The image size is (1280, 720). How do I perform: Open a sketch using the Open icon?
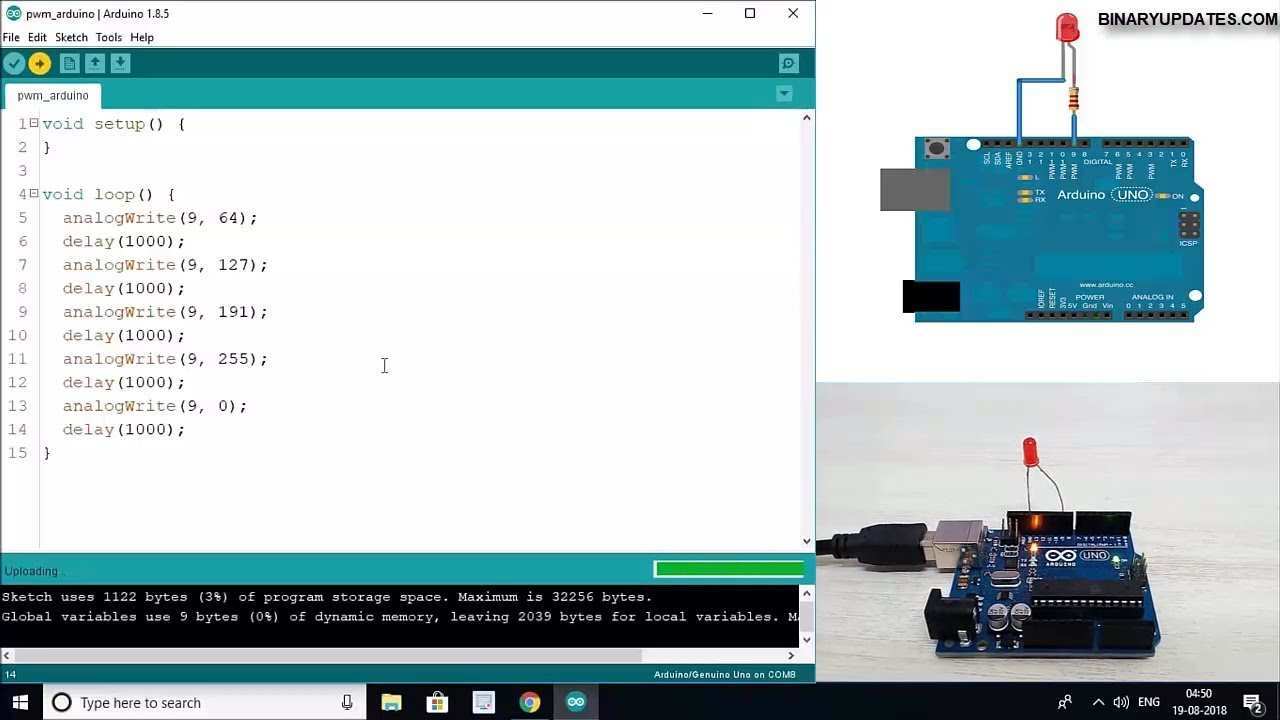click(95, 64)
